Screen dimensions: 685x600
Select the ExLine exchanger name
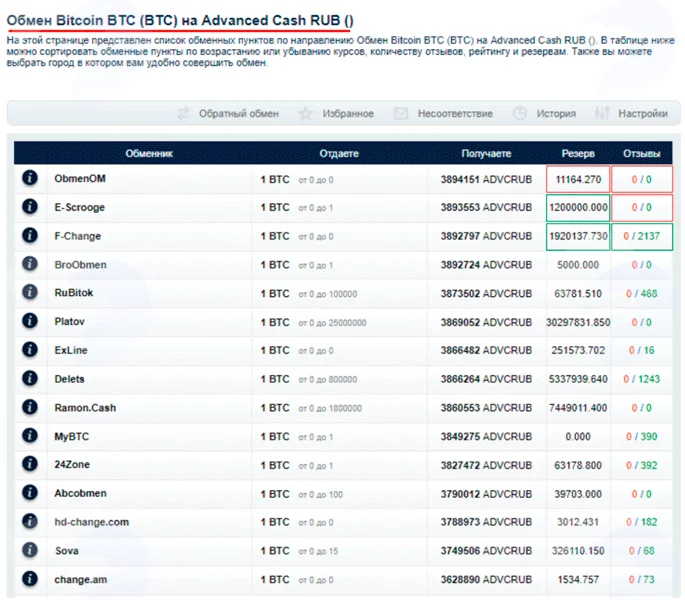[x=71, y=350]
